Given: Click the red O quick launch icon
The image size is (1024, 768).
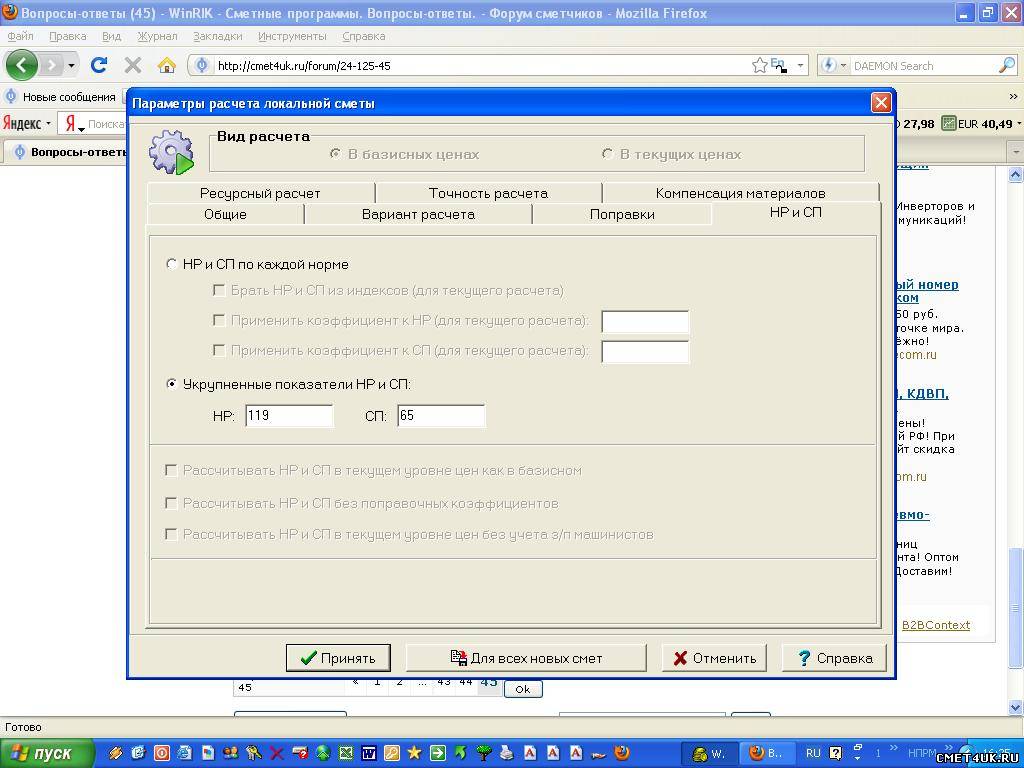Looking at the screenshot, I should tap(162, 753).
